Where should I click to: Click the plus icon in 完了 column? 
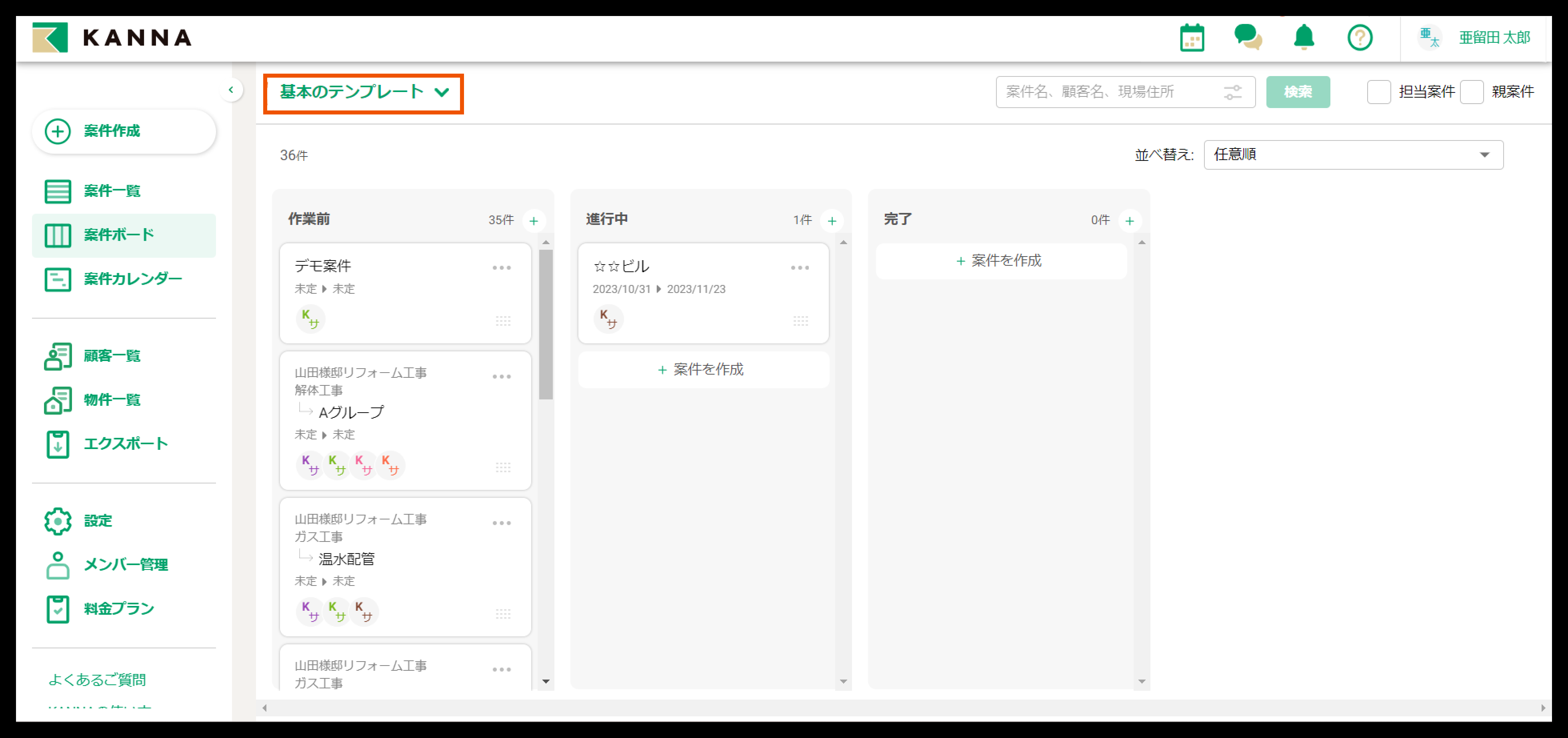tap(1130, 221)
